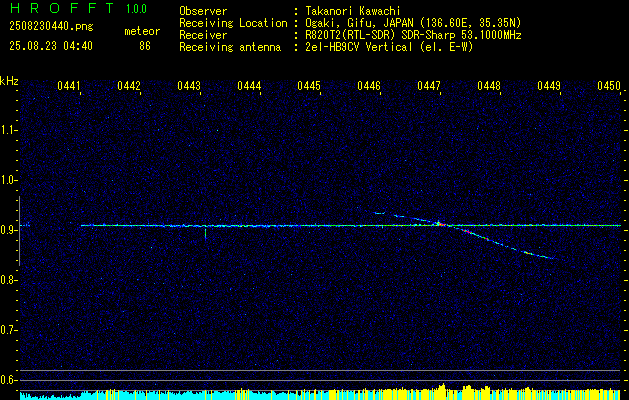Image resolution: width=629 pixels, height=400 pixels.
Task: Click time marker 0448
Action: pos(489,86)
